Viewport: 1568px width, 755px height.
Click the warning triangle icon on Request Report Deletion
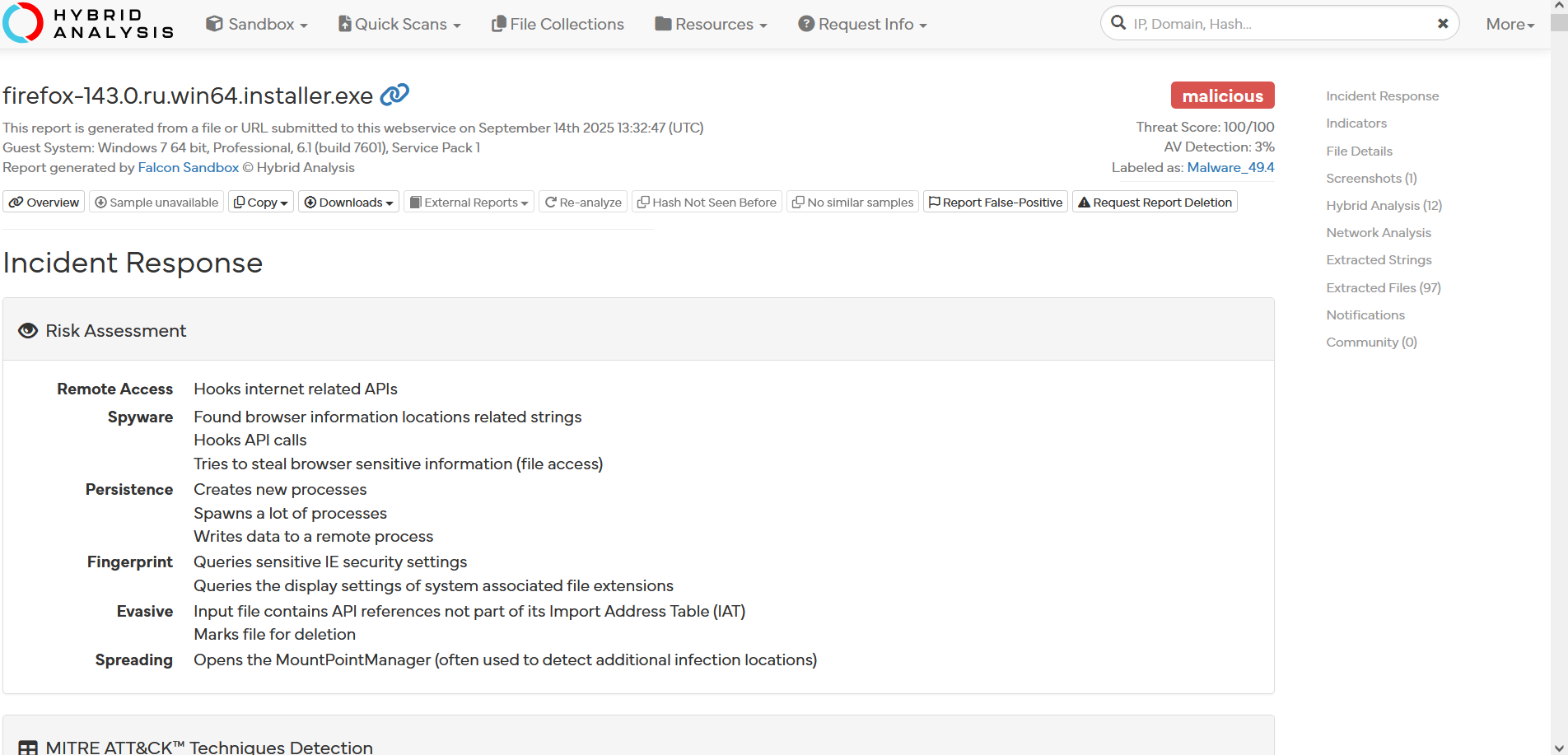pos(1084,202)
